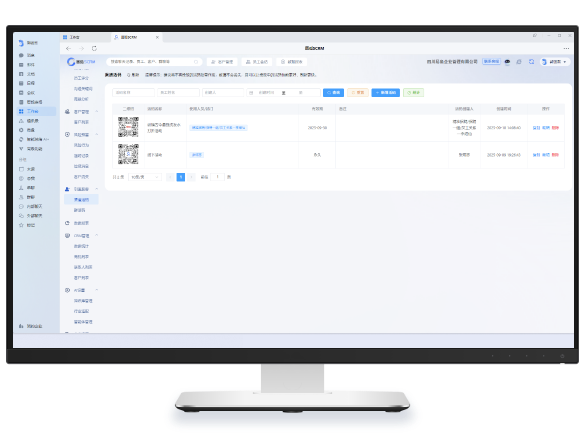Viewport: 586px width, 440px height.
Task: Open the items-per-page dropdown in pagination
Action: [x=145, y=177]
